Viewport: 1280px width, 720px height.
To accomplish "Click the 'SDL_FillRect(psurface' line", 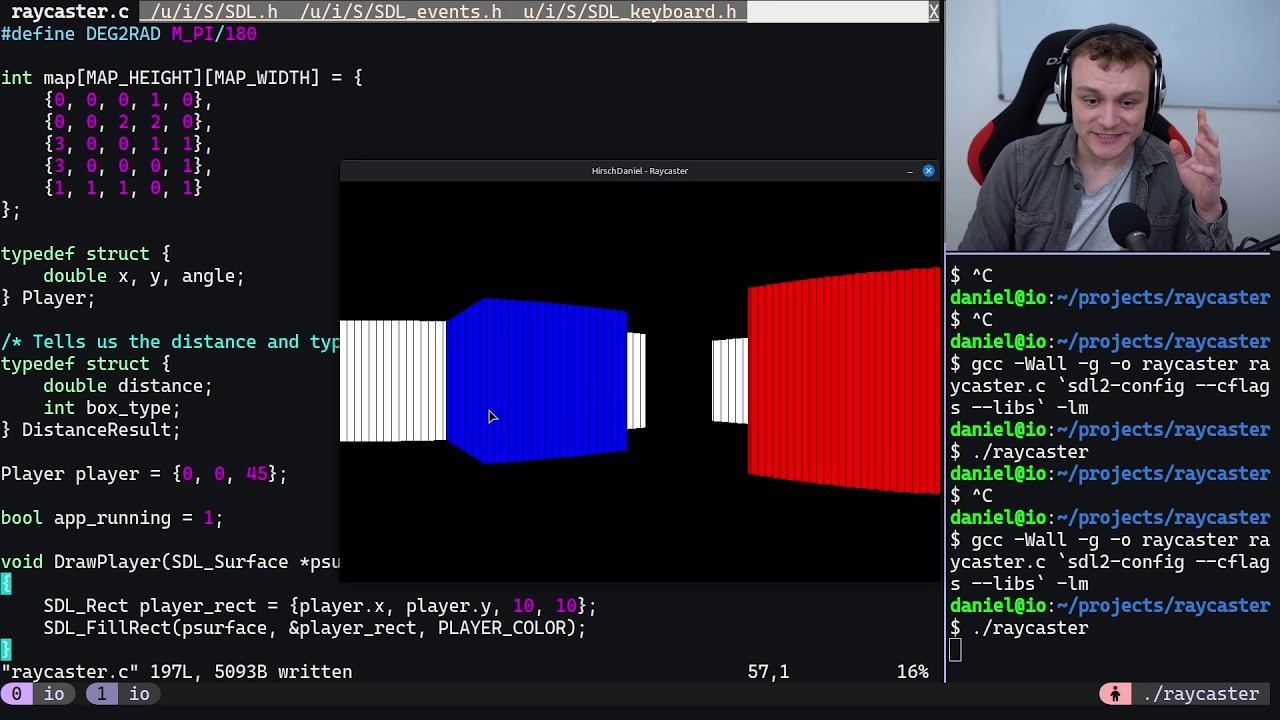I will click(315, 628).
